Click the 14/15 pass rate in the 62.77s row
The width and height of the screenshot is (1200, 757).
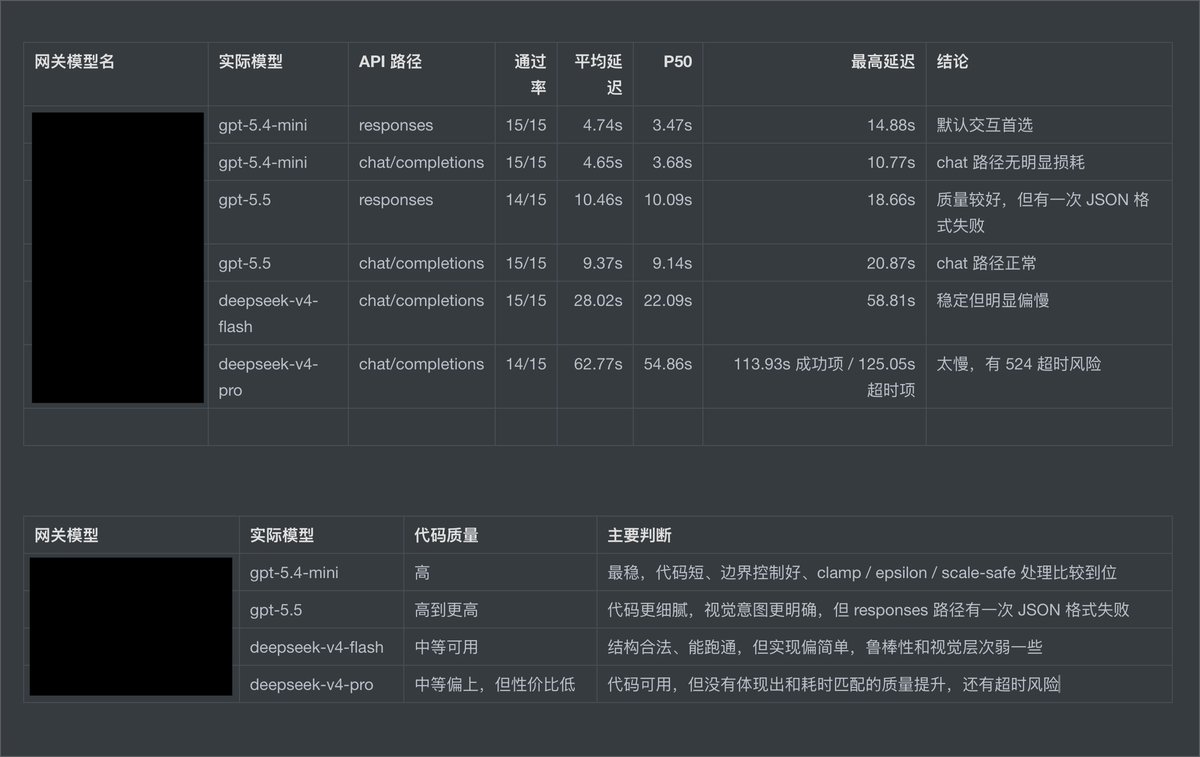[526, 364]
